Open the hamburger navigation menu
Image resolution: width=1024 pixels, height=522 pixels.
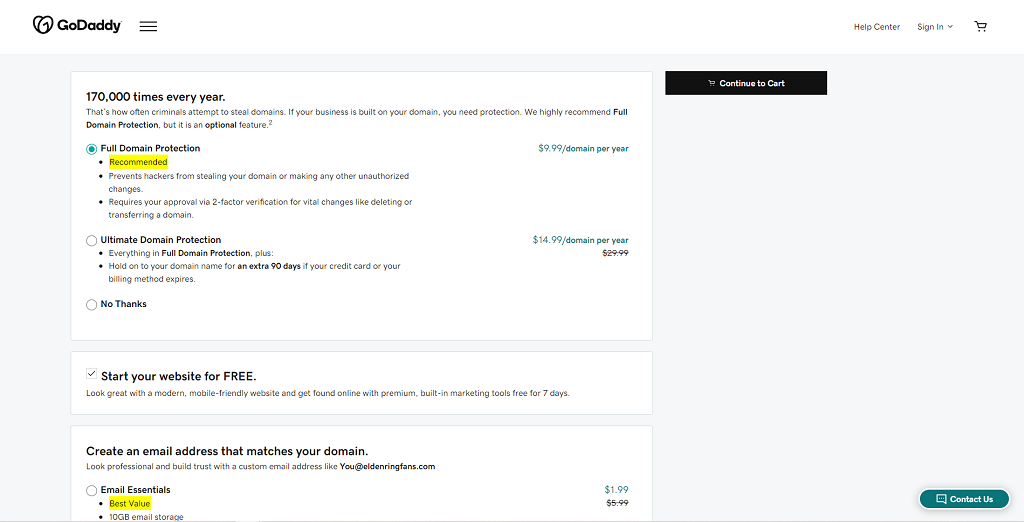coord(148,26)
